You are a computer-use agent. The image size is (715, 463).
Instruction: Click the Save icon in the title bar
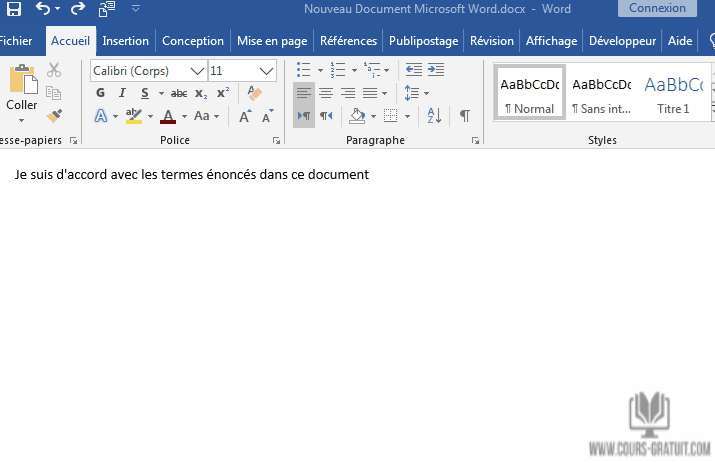[x=12, y=9]
